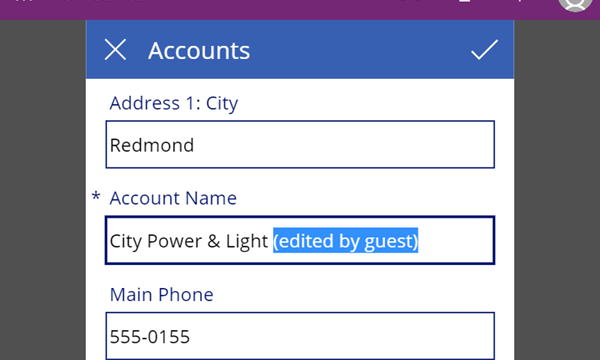
Task: Click the Address 1: City label
Action: tap(174, 103)
